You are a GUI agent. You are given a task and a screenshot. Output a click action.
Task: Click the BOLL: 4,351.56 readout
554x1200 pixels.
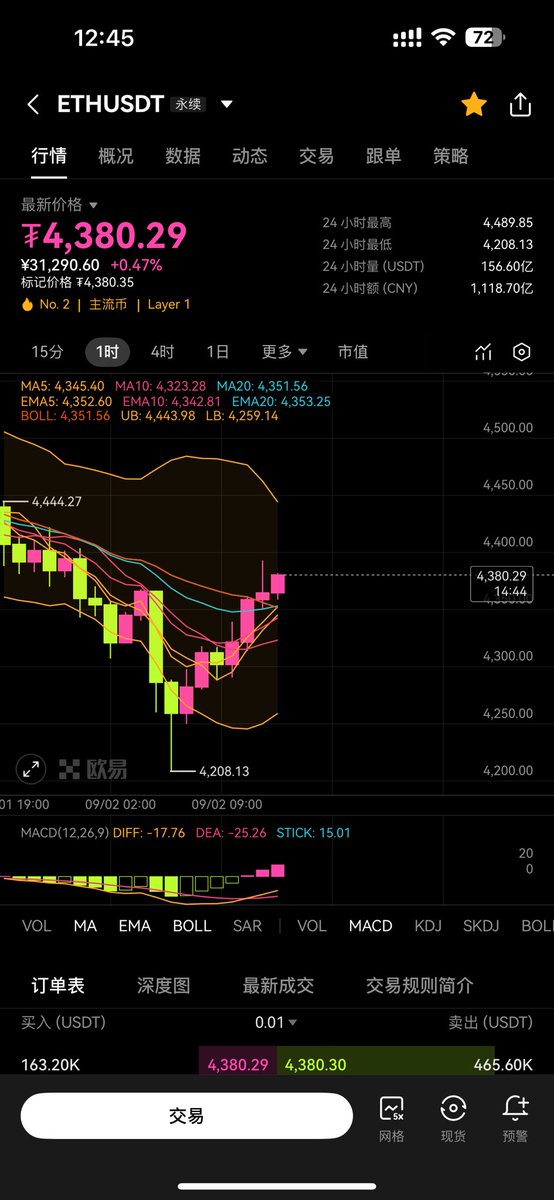point(66,416)
